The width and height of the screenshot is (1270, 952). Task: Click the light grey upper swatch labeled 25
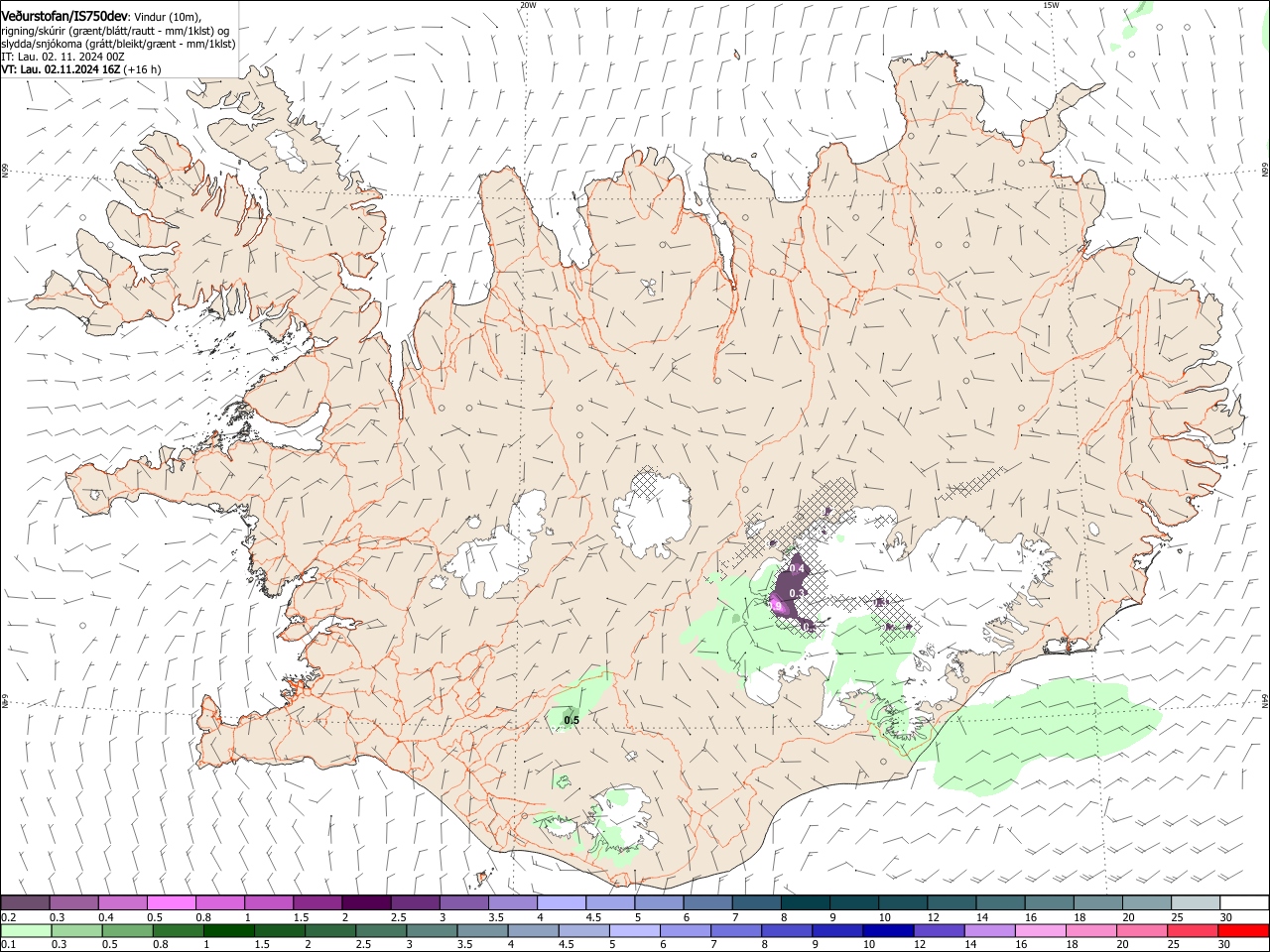[1195, 902]
